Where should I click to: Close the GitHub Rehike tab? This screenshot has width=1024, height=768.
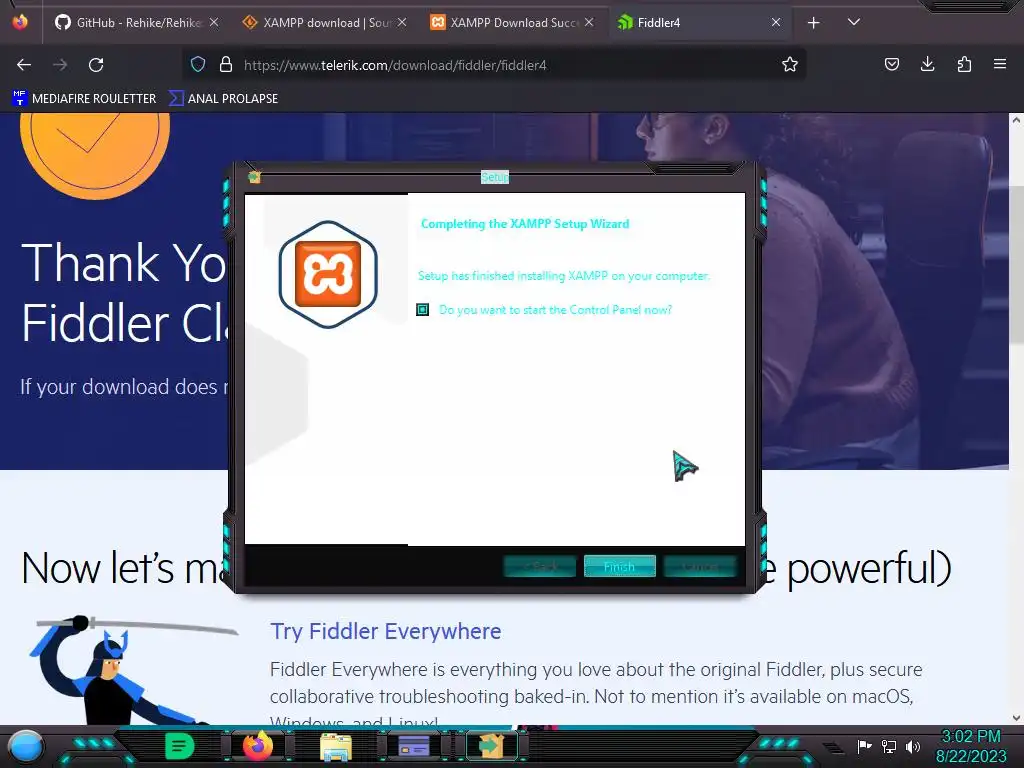pyautogui.click(x=214, y=22)
